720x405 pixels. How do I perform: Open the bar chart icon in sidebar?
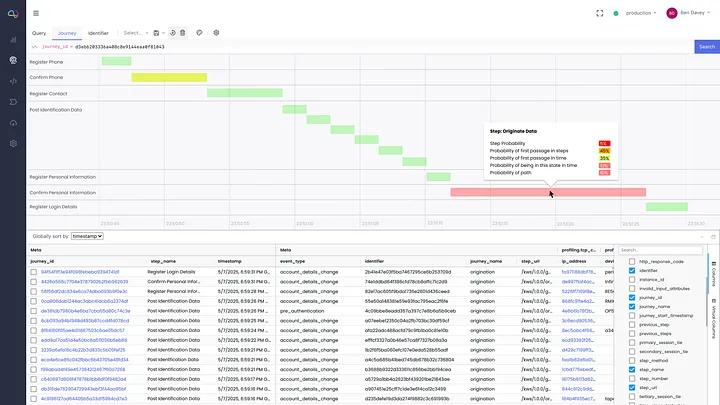click(x=13, y=40)
